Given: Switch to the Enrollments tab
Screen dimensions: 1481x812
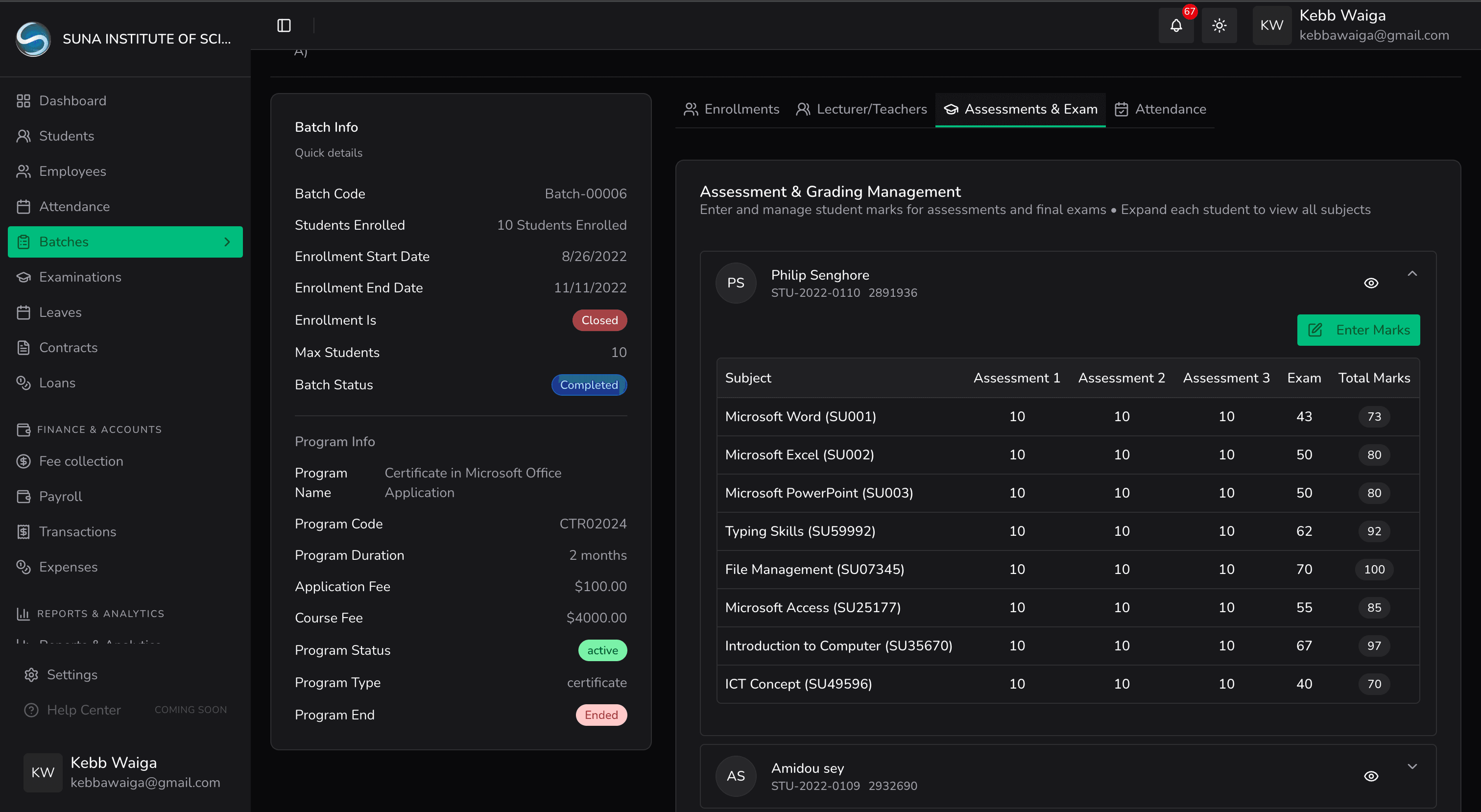Looking at the screenshot, I should tap(731, 109).
